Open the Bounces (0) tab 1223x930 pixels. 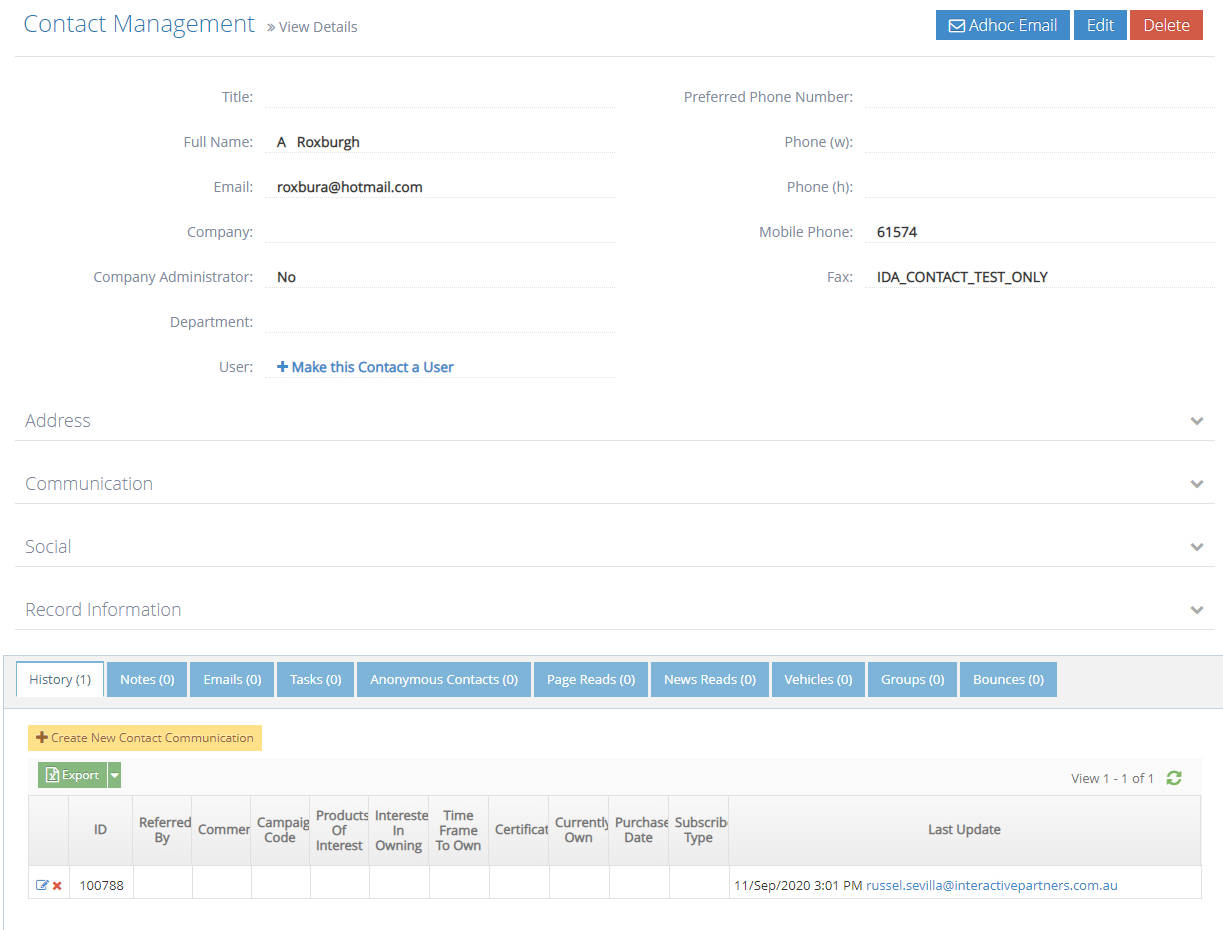click(1008, 680)
